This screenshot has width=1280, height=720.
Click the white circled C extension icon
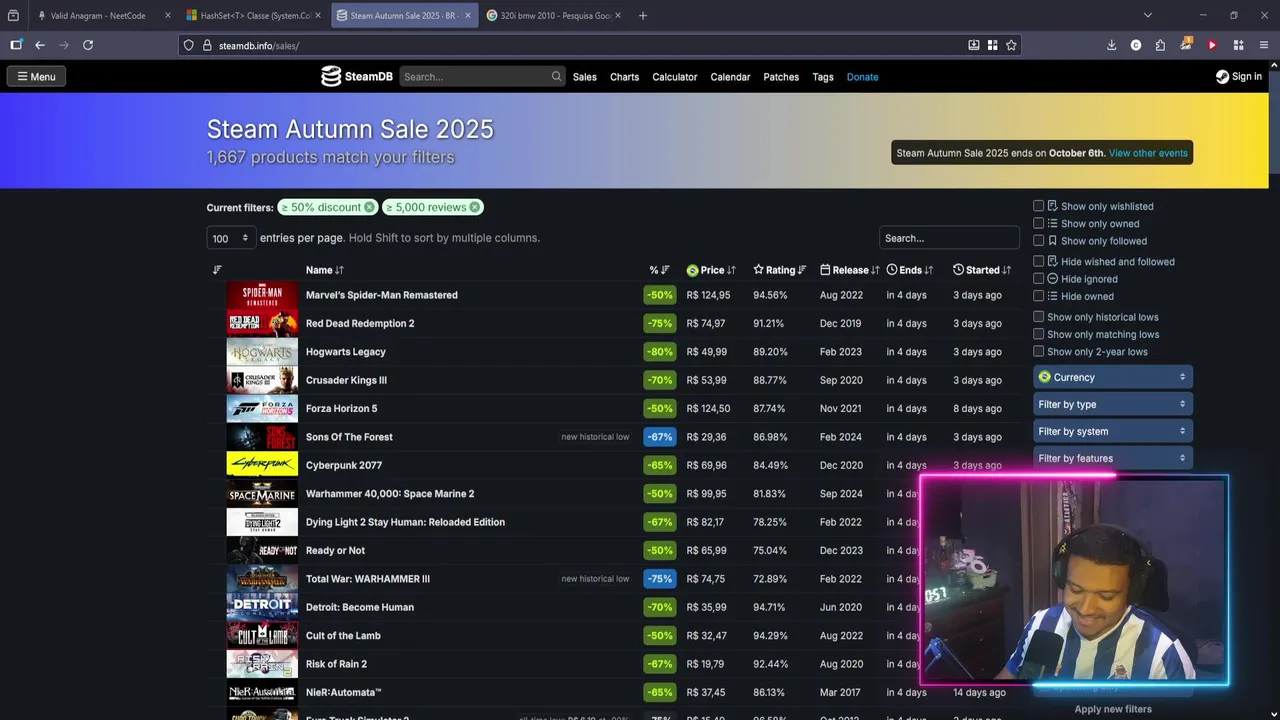coord(1136,45)
